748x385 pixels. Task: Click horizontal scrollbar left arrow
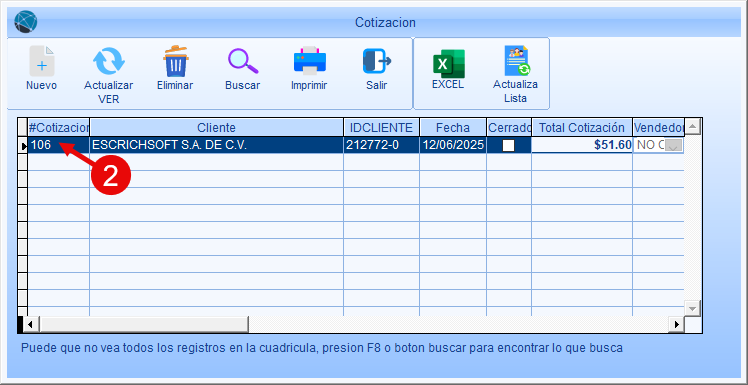click(x=31, y=325)
